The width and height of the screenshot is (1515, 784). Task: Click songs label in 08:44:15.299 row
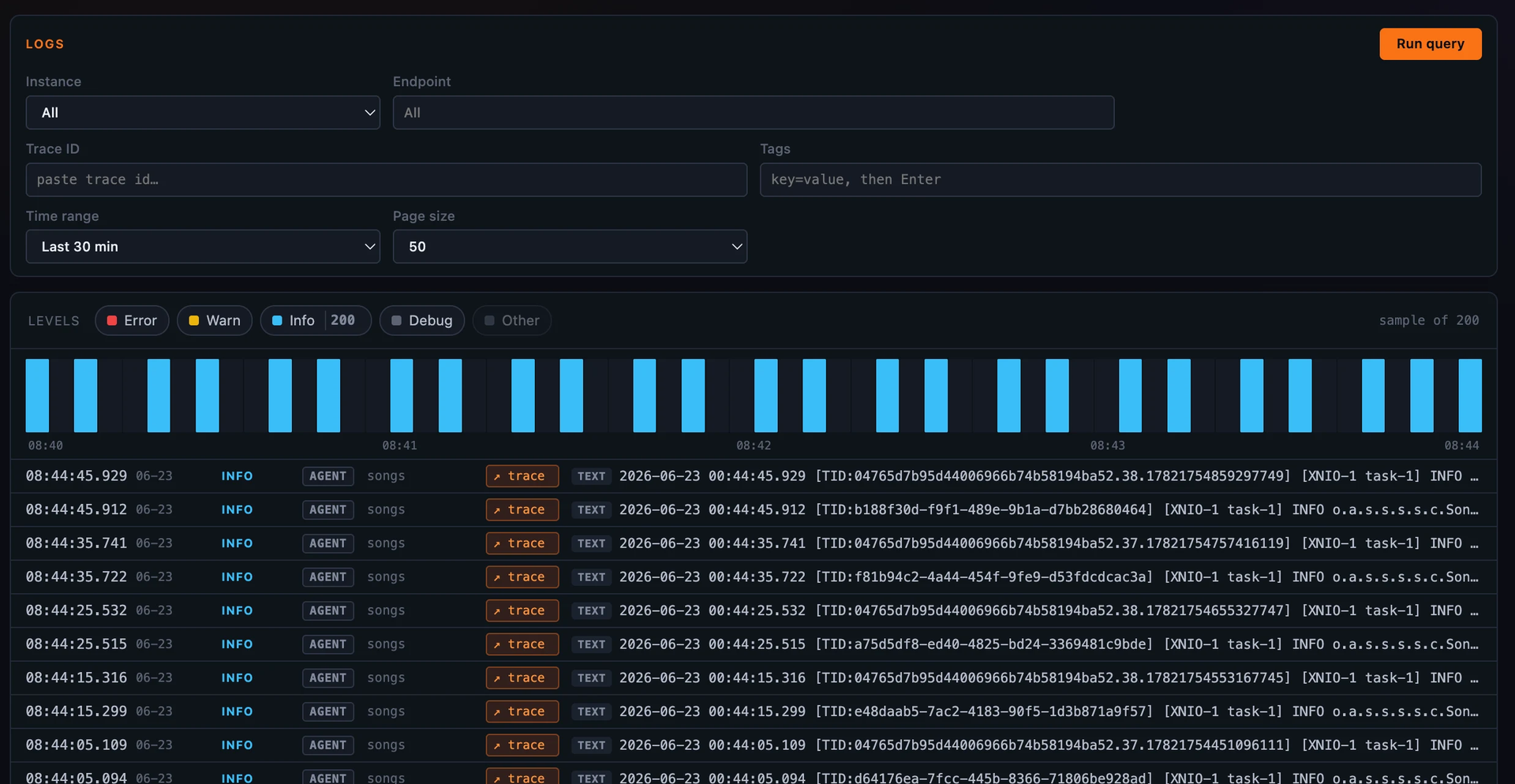[x=386, y=711]
